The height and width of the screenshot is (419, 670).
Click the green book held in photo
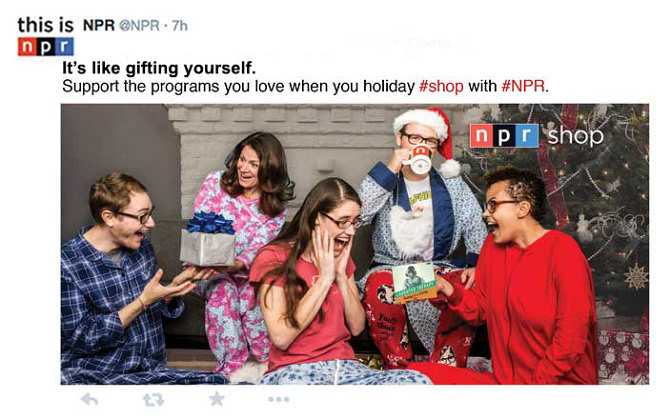tap(414, 283)
